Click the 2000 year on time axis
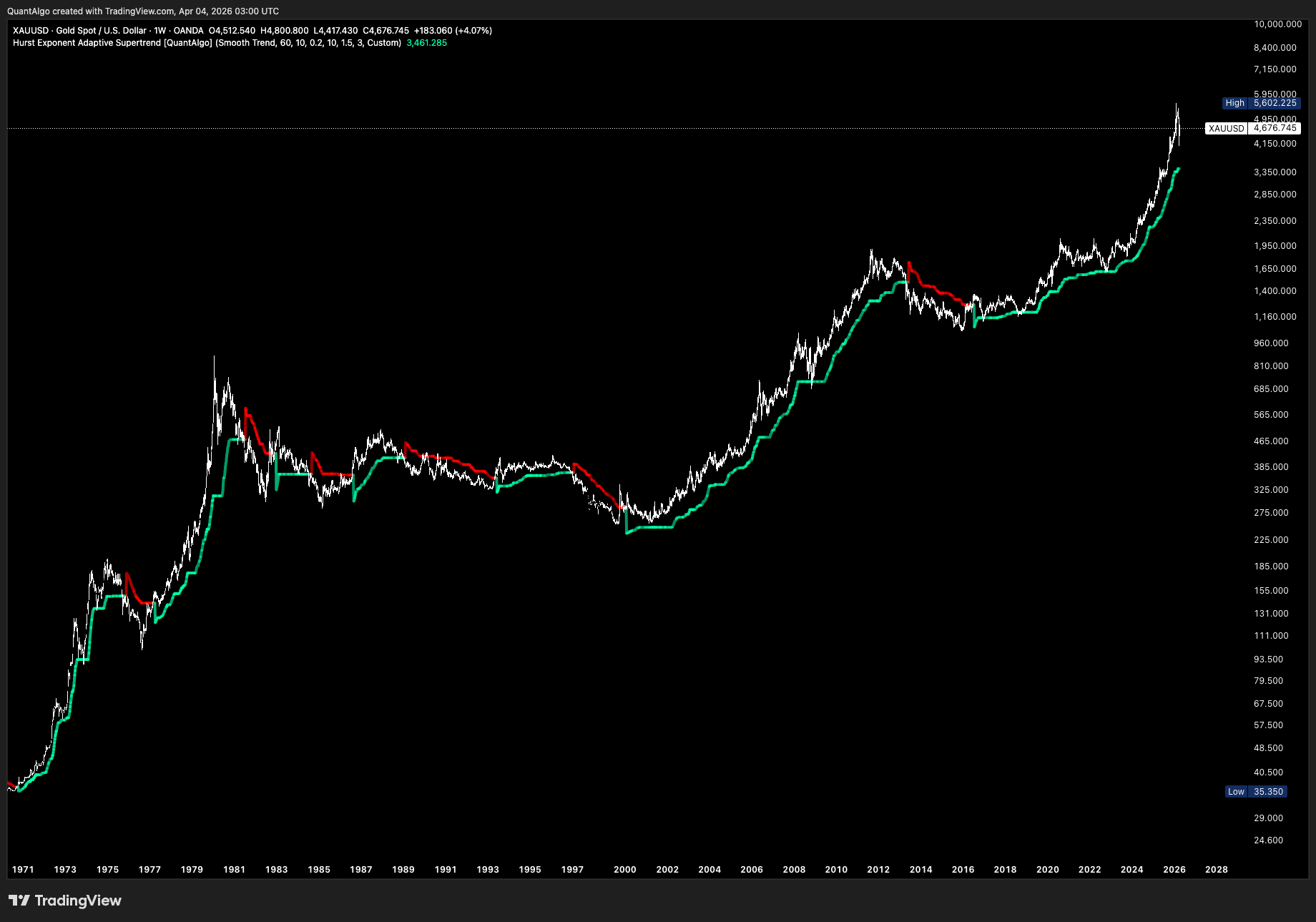The height and width of the screenshot is (922, 1316). 625,870
